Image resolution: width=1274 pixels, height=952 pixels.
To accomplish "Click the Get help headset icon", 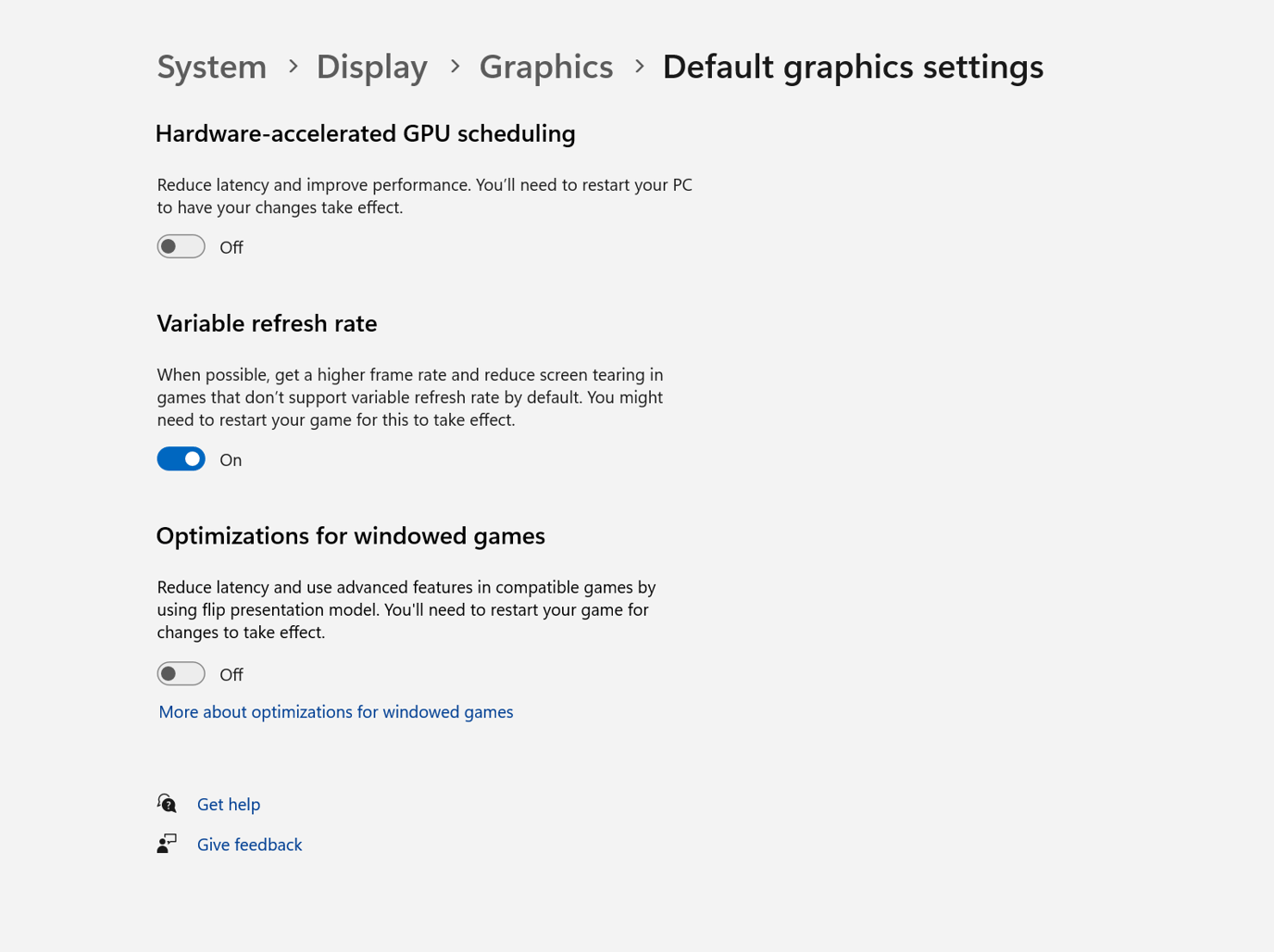I will click(x=167, y=803).
